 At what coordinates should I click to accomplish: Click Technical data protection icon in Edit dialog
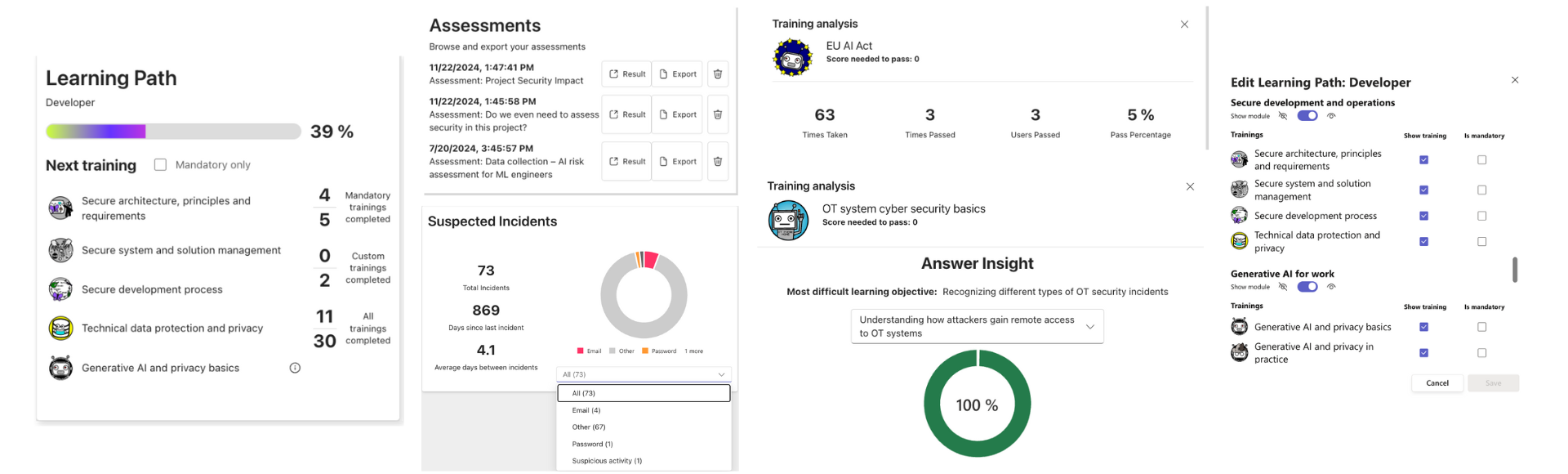pos(1239,241)
